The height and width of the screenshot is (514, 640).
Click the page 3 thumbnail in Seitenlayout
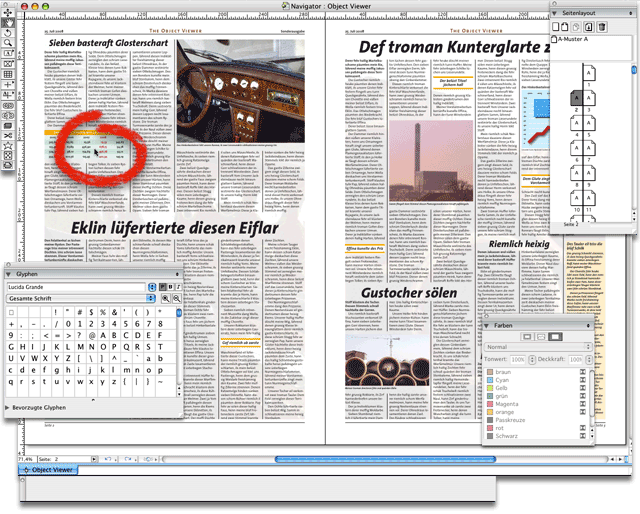click(x=589, y=98)
